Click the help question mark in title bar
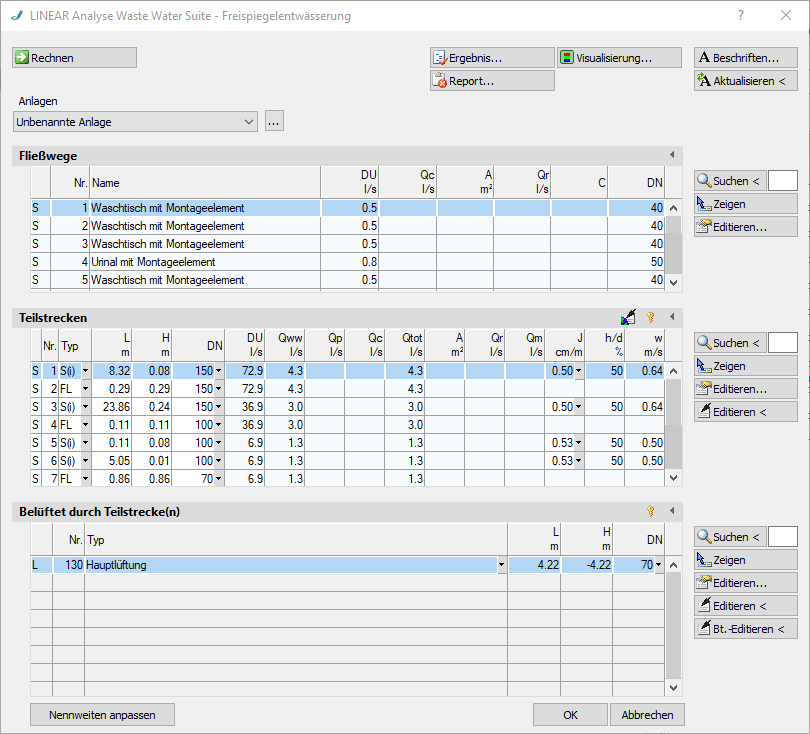 741,15
